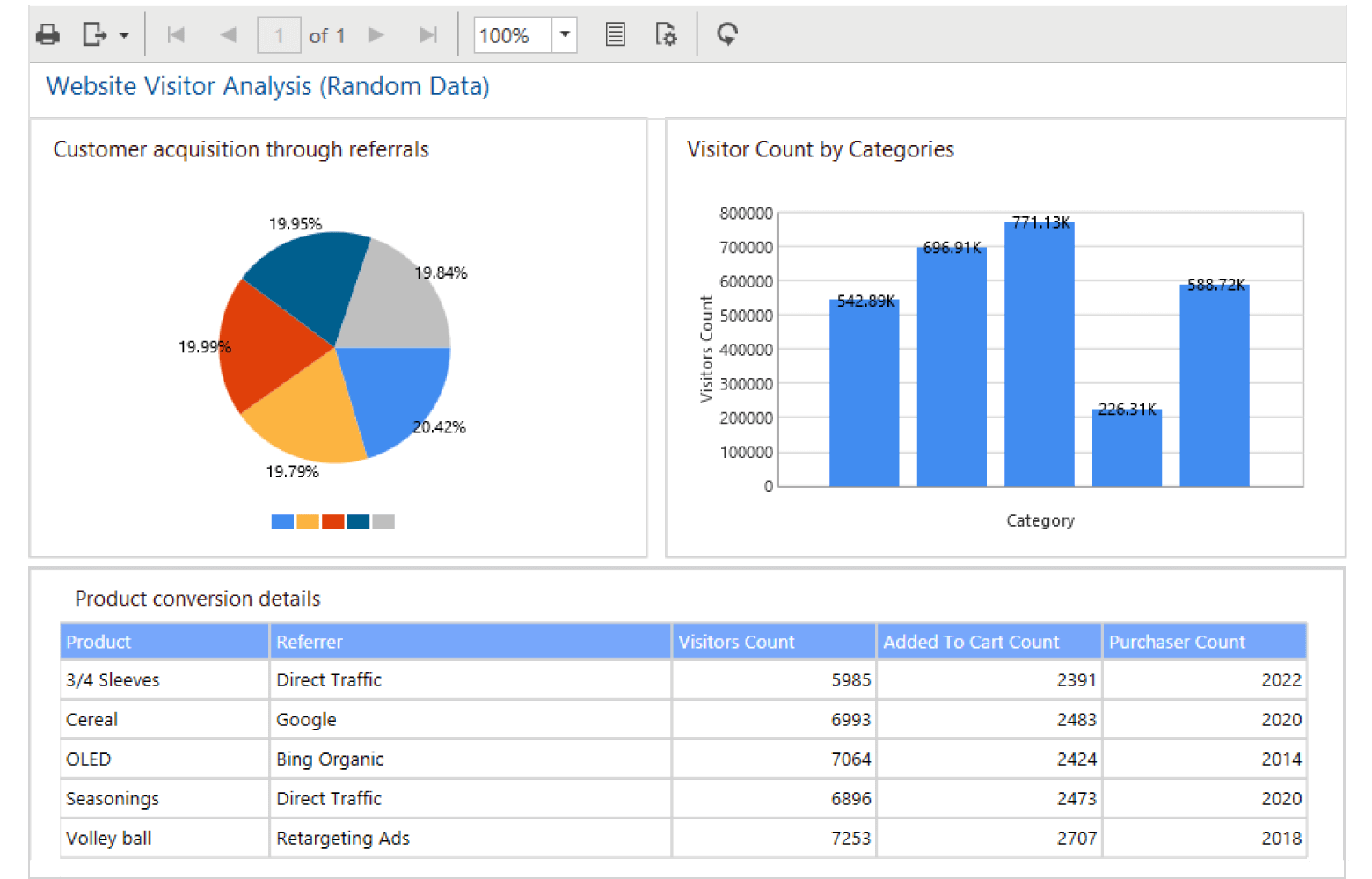The width and height of the screenshot is (1372, 879).
Task: Refresh the report
Action: pos(726,35)
